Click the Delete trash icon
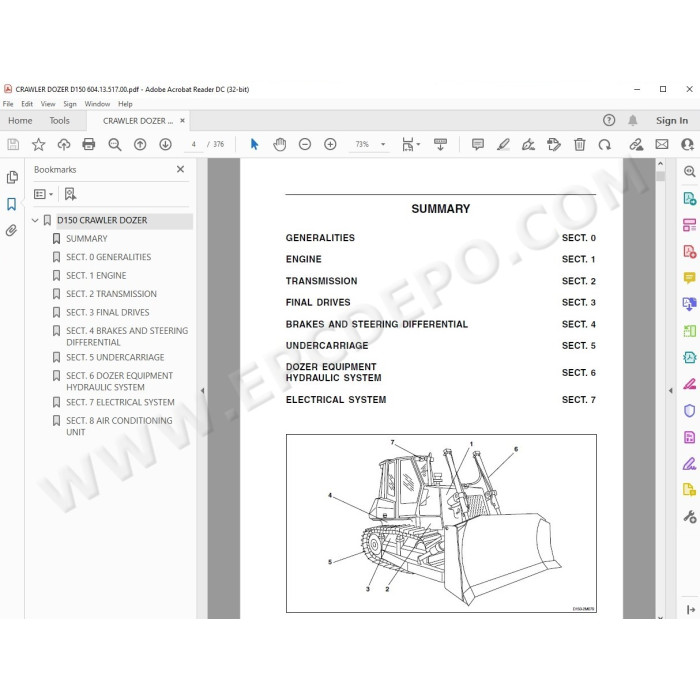 pos(579,144)
